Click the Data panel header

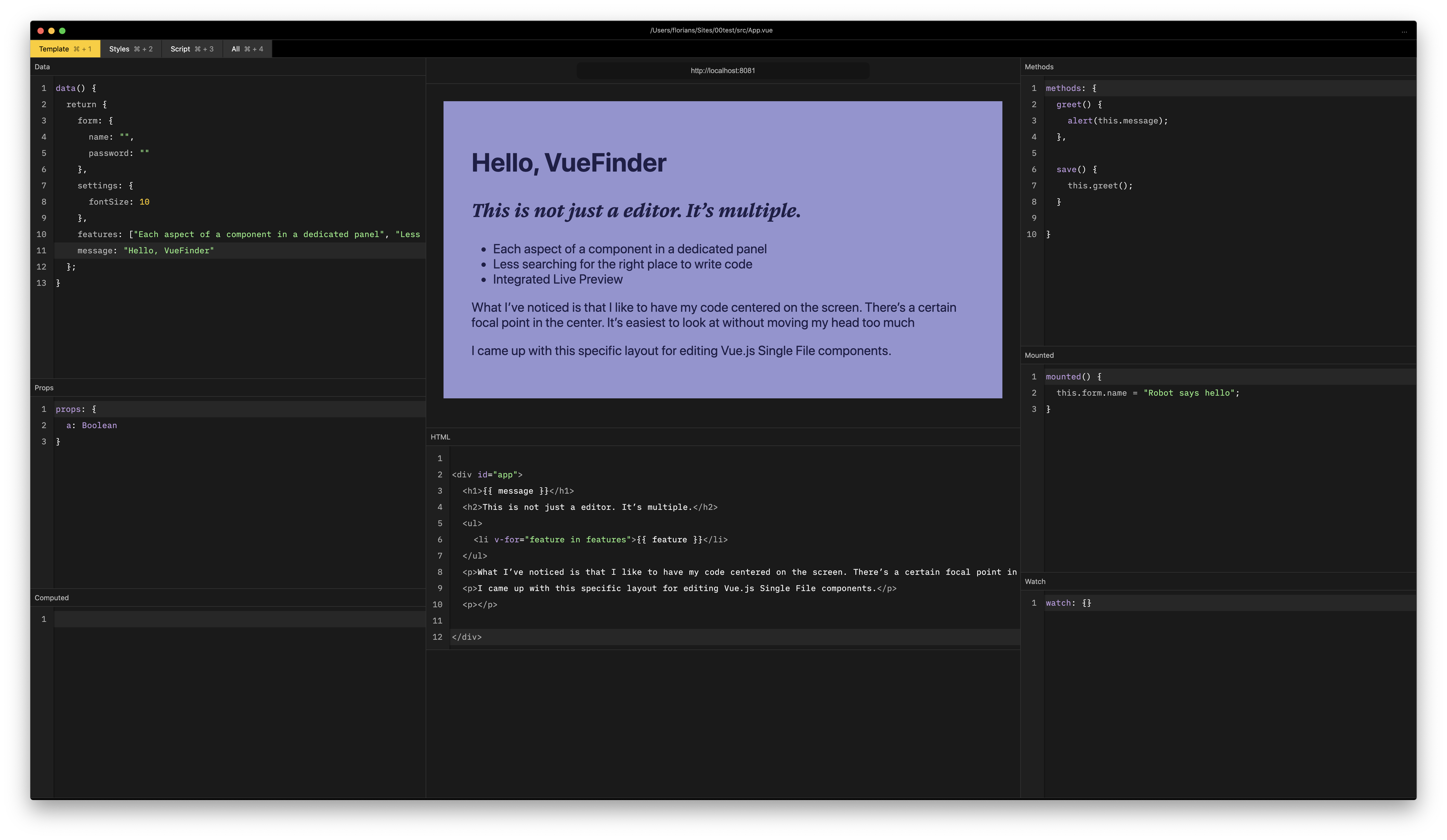pyautogui.click(x=43, y=67)
